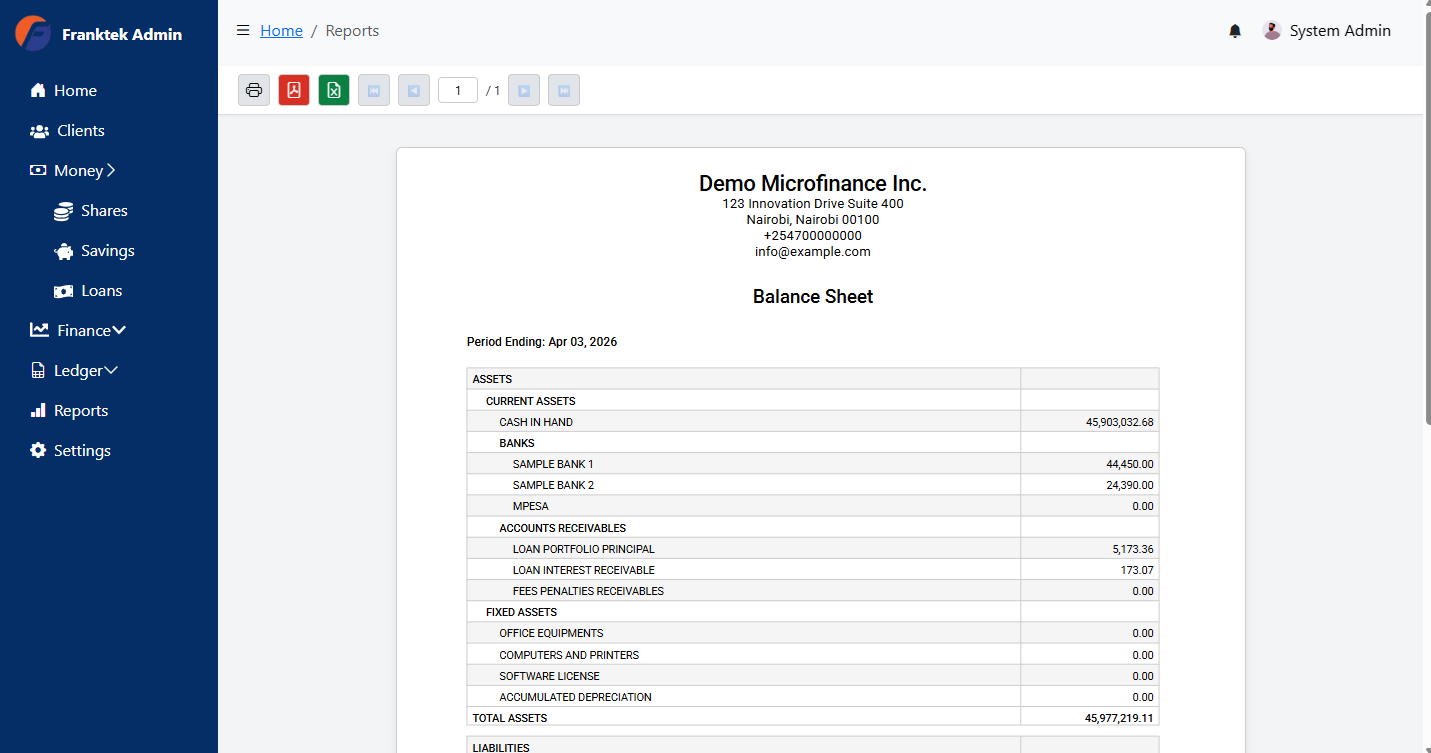Print the Balance Sheet report
Viewport: 1431px width, 753px height.
pyautogui.click(x=253, y=89)
